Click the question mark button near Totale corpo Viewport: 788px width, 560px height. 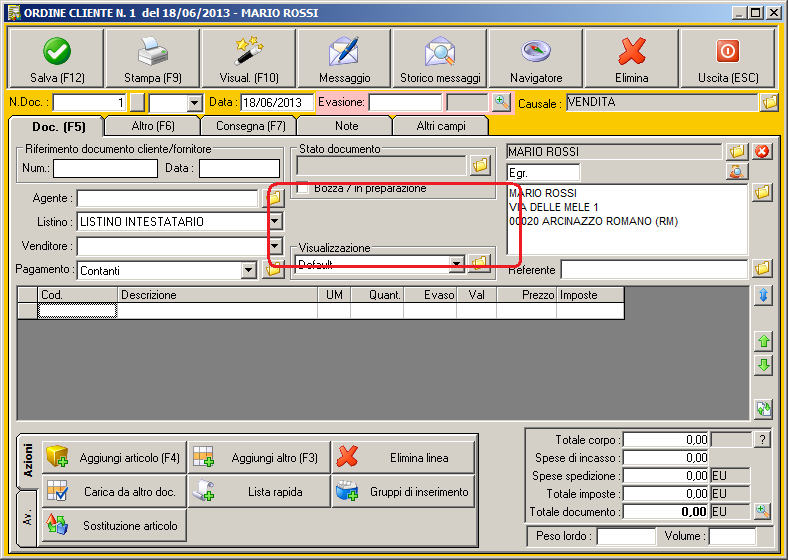click(762, 440)
